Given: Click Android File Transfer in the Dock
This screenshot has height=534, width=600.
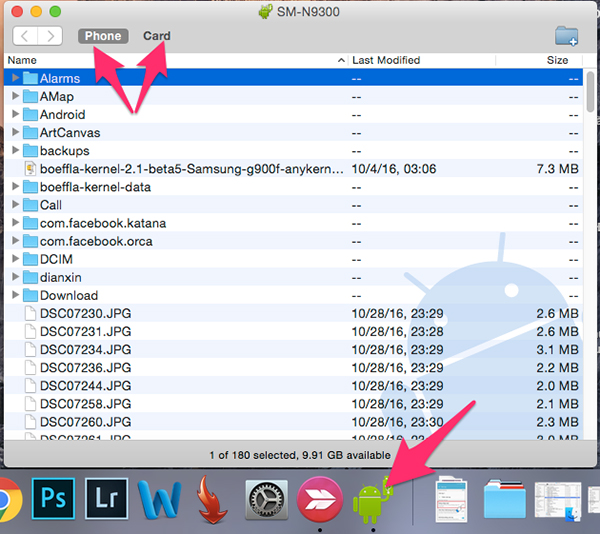Looking at the screenshot, I should [373, 500].
